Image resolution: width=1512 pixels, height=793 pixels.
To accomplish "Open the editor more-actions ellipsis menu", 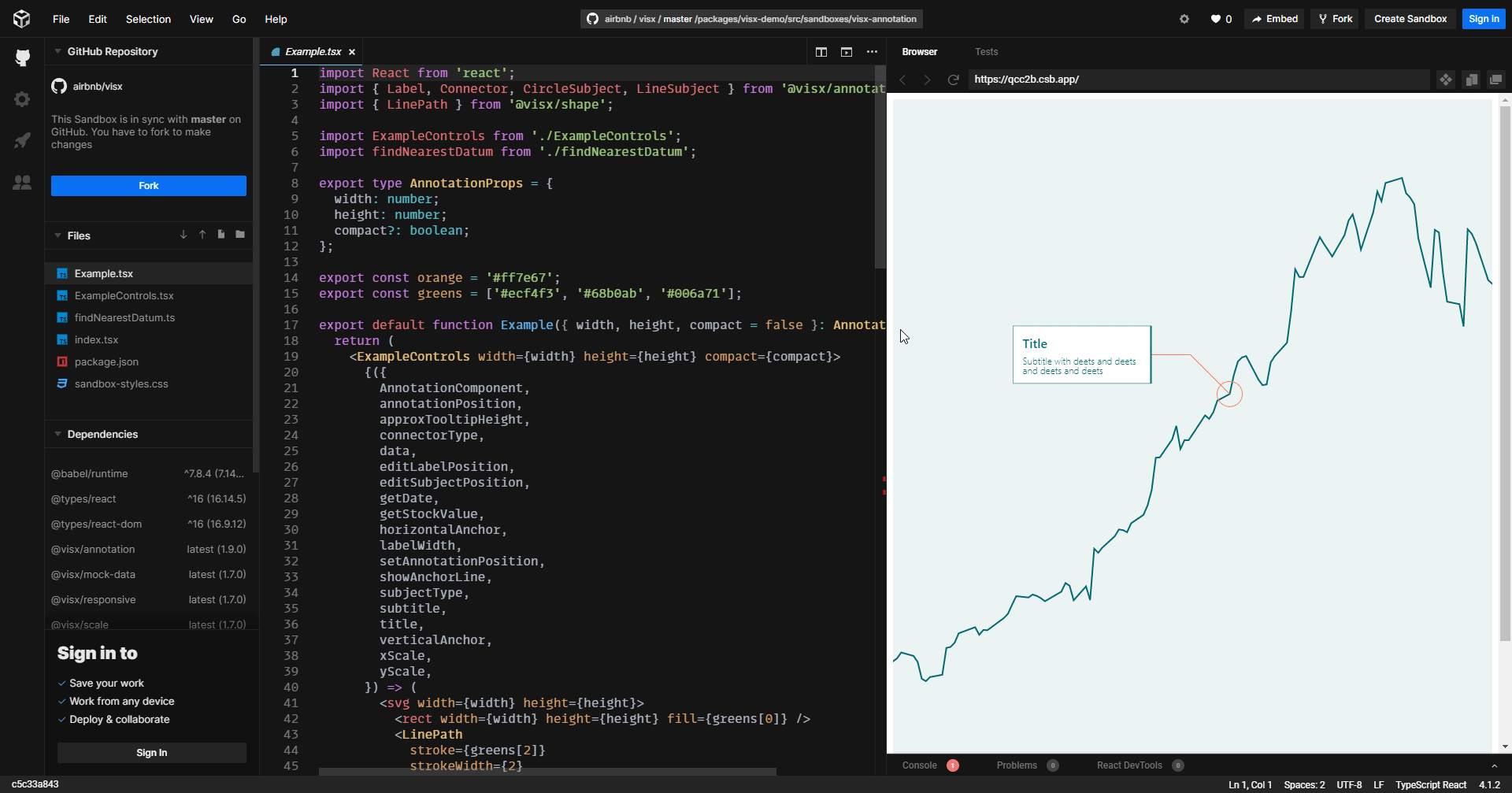I will click(872, 52).
